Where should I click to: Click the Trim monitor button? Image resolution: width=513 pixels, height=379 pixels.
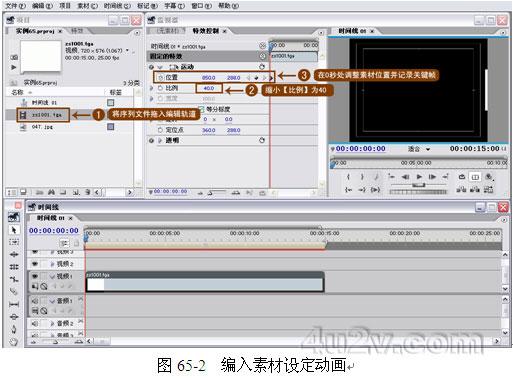click(489, 190)
